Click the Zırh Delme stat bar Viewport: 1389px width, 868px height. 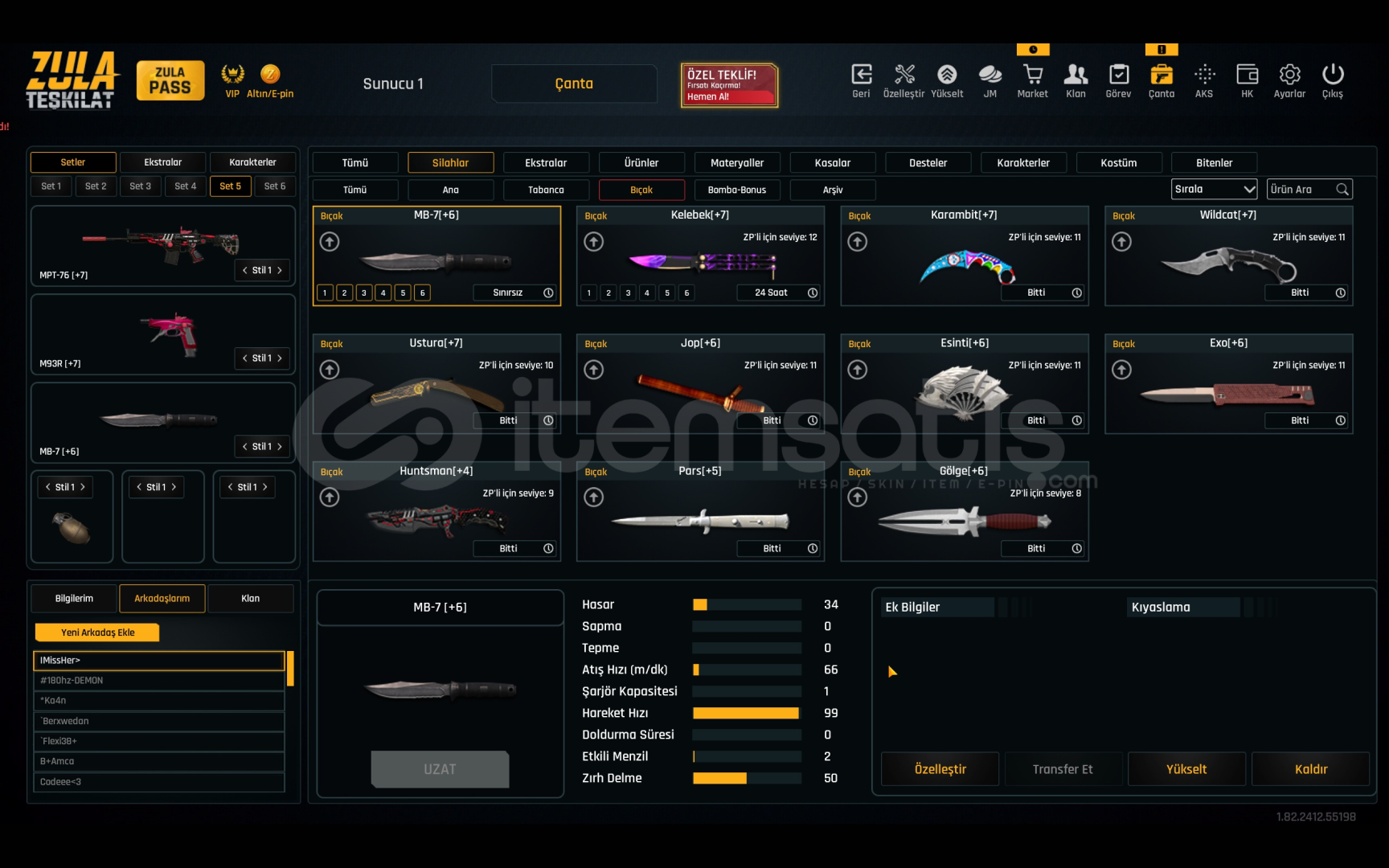(x=748, y=778)
